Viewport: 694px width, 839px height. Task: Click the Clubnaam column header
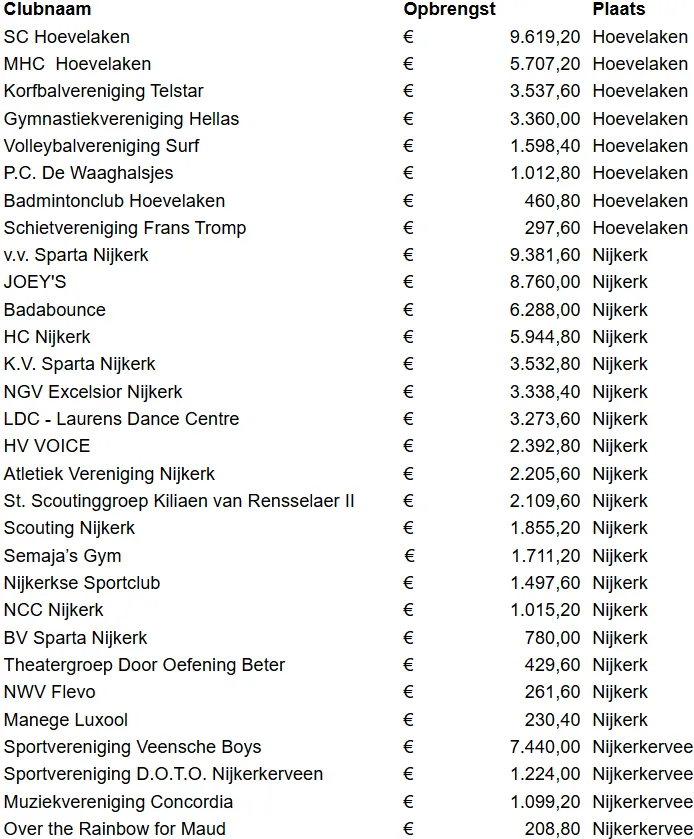pyautogui.click(x=47, y=10)
